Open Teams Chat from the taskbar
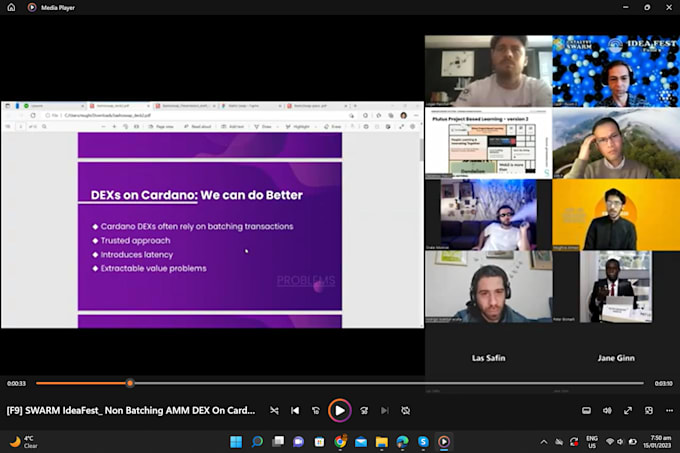 [x=298, y=442]
